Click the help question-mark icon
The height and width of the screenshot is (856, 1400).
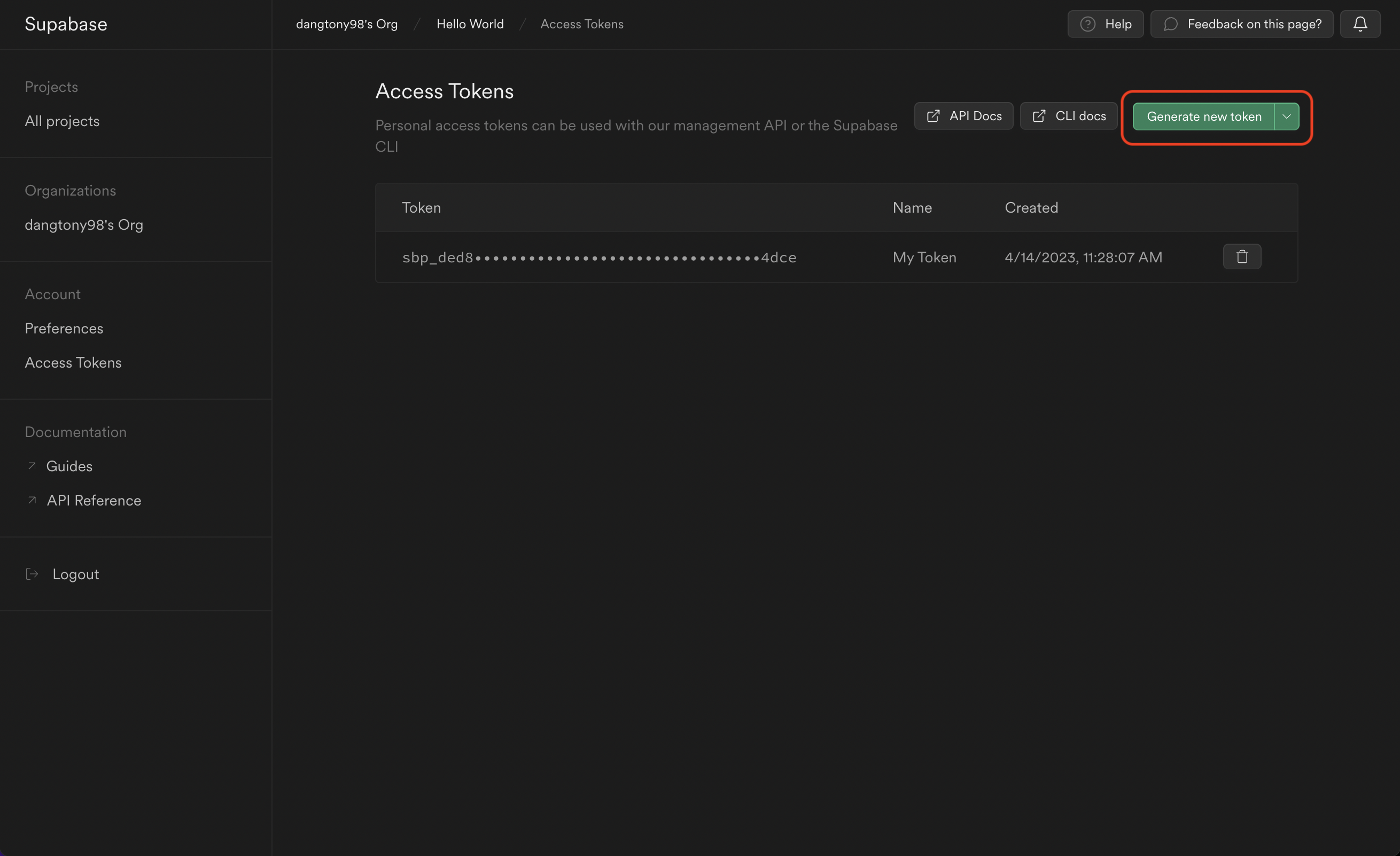(x=1087, y=24)
